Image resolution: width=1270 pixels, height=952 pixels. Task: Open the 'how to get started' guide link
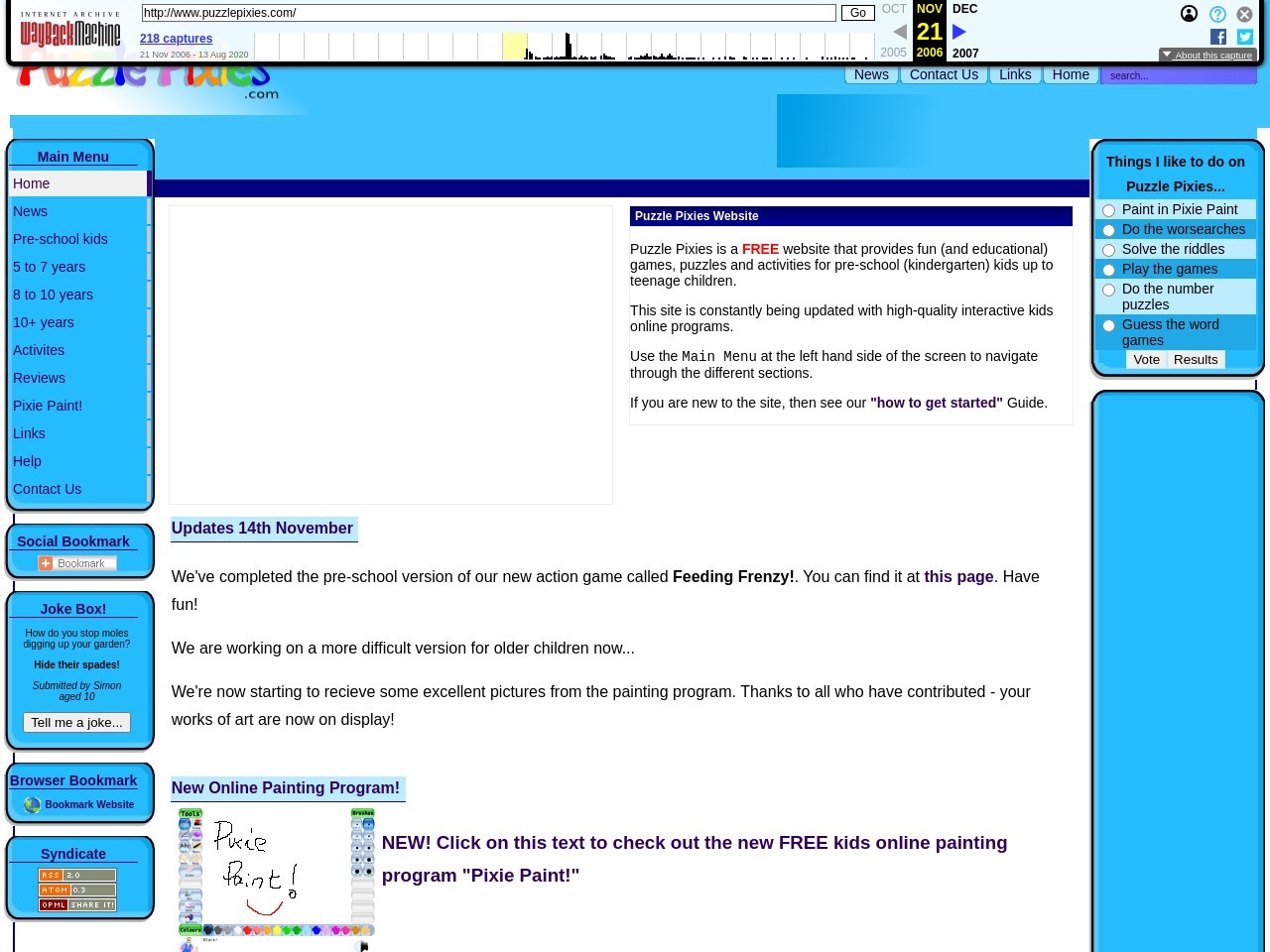point(936,403)
